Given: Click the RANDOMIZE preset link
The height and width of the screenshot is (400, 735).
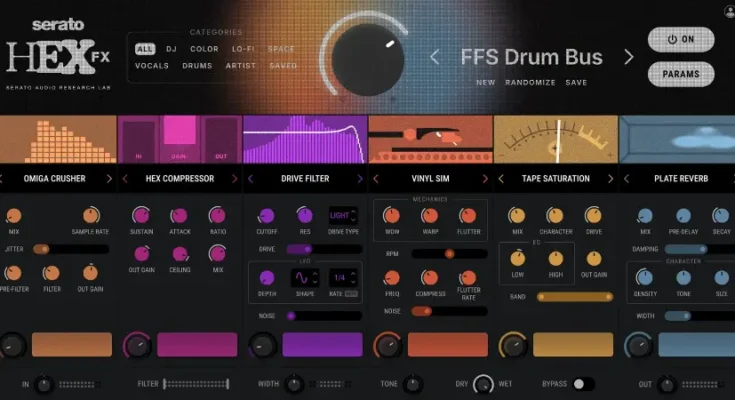Looking at the screenshot, I should (531, 82).
